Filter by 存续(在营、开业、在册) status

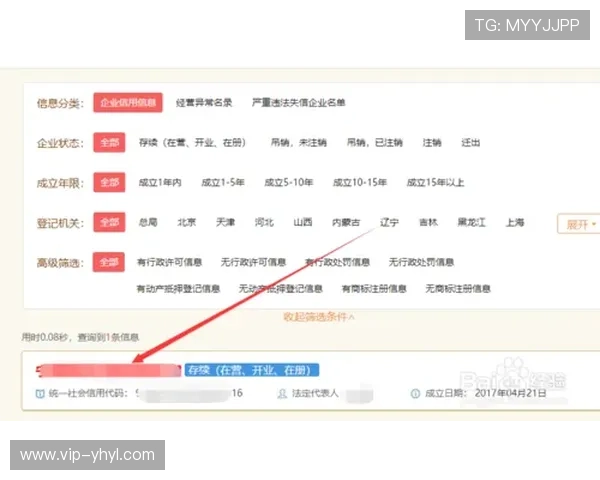tap(192, 143)
